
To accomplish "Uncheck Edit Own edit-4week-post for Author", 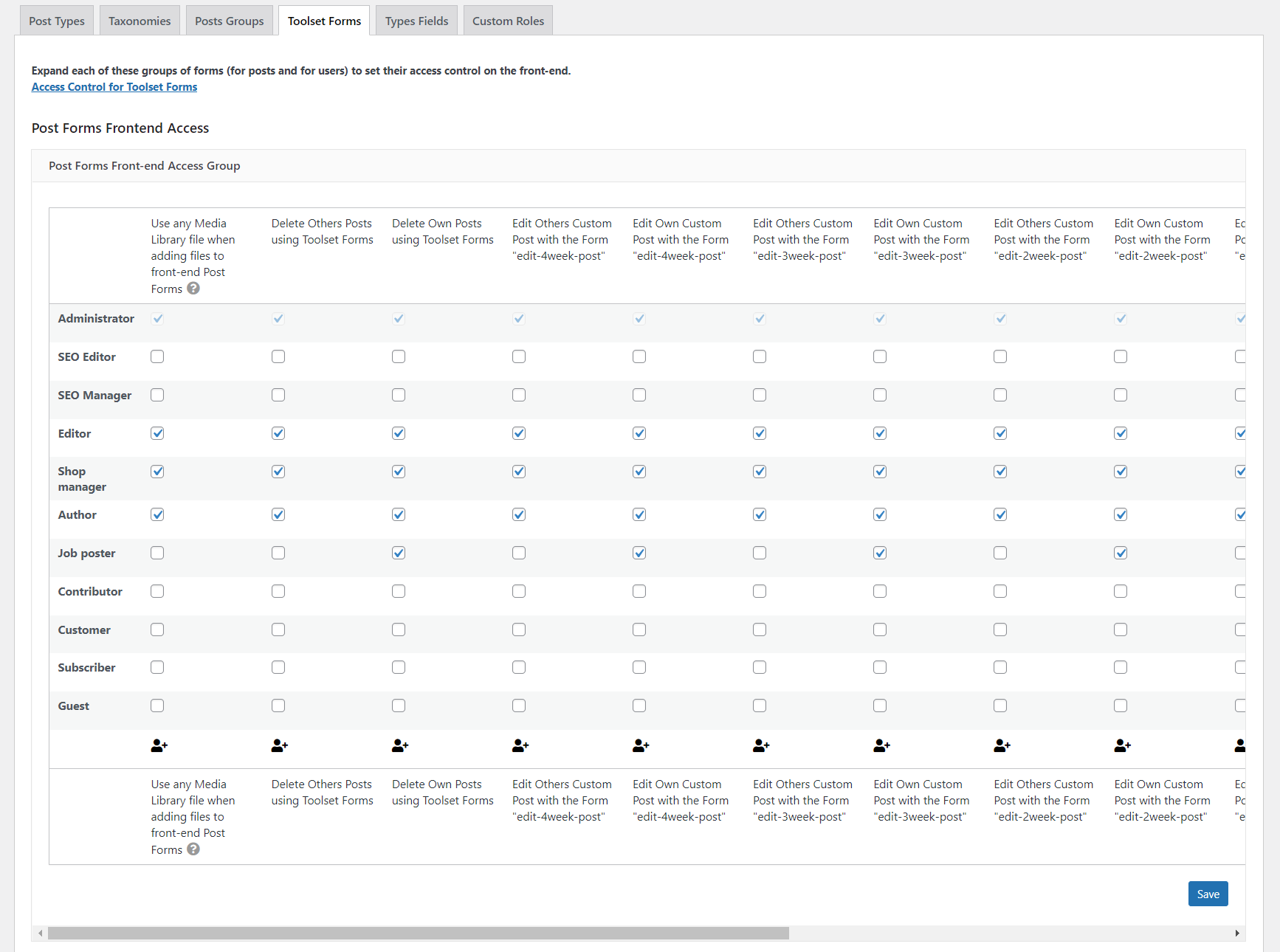I will pyautogui.click(x=639, y=514).
